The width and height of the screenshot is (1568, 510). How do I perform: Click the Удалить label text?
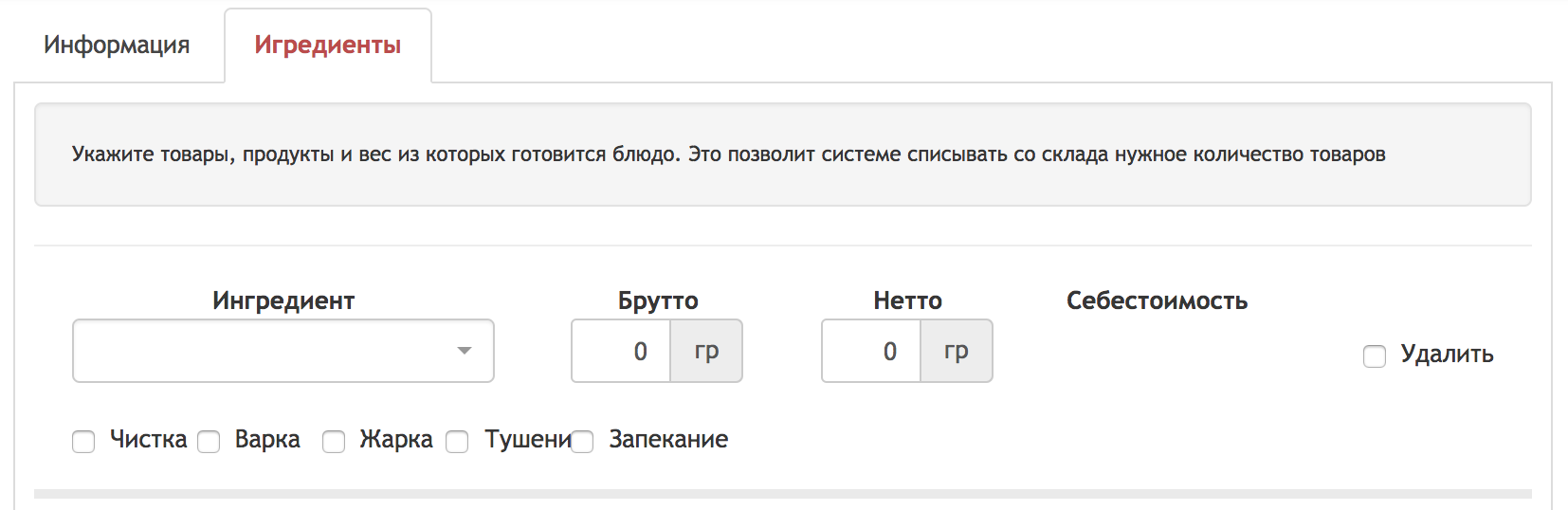pyautogui.click(x=1447, y=355)
